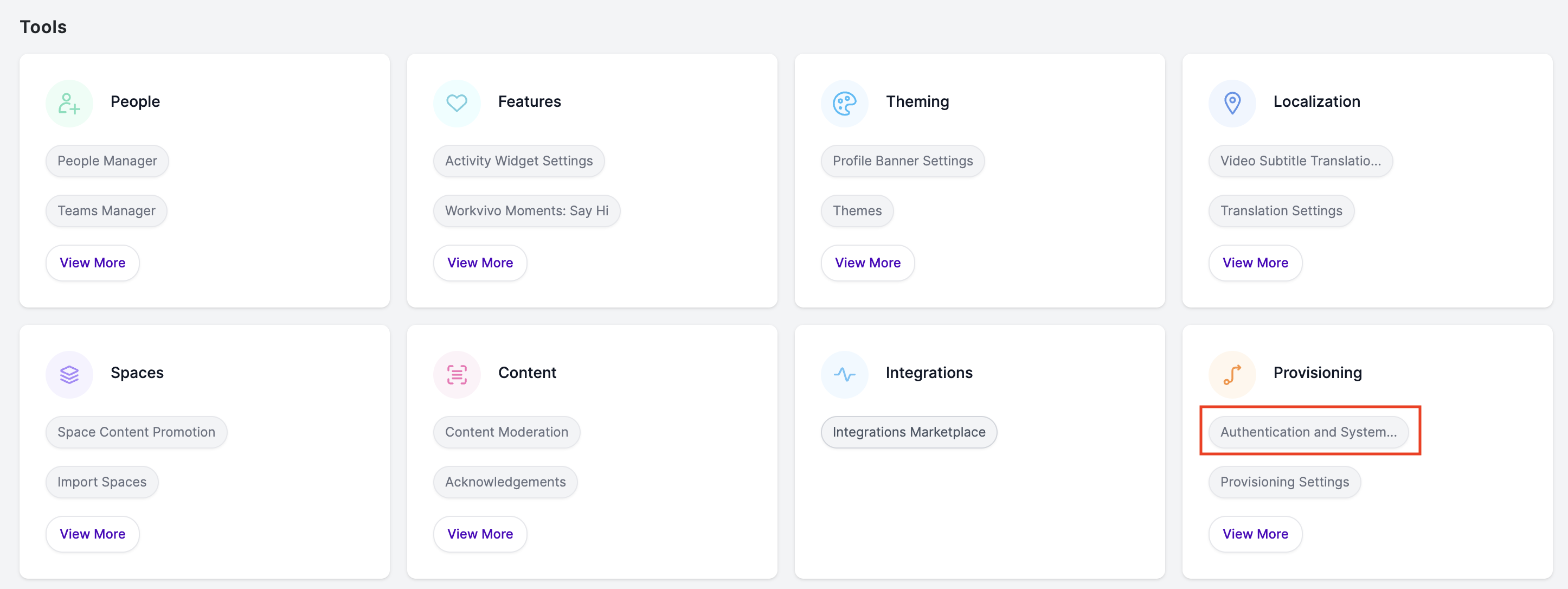Viewport: 1568px width, 589px height.
Task: Click the People card title
Action: pyautogui.click(x=135, y=102)
